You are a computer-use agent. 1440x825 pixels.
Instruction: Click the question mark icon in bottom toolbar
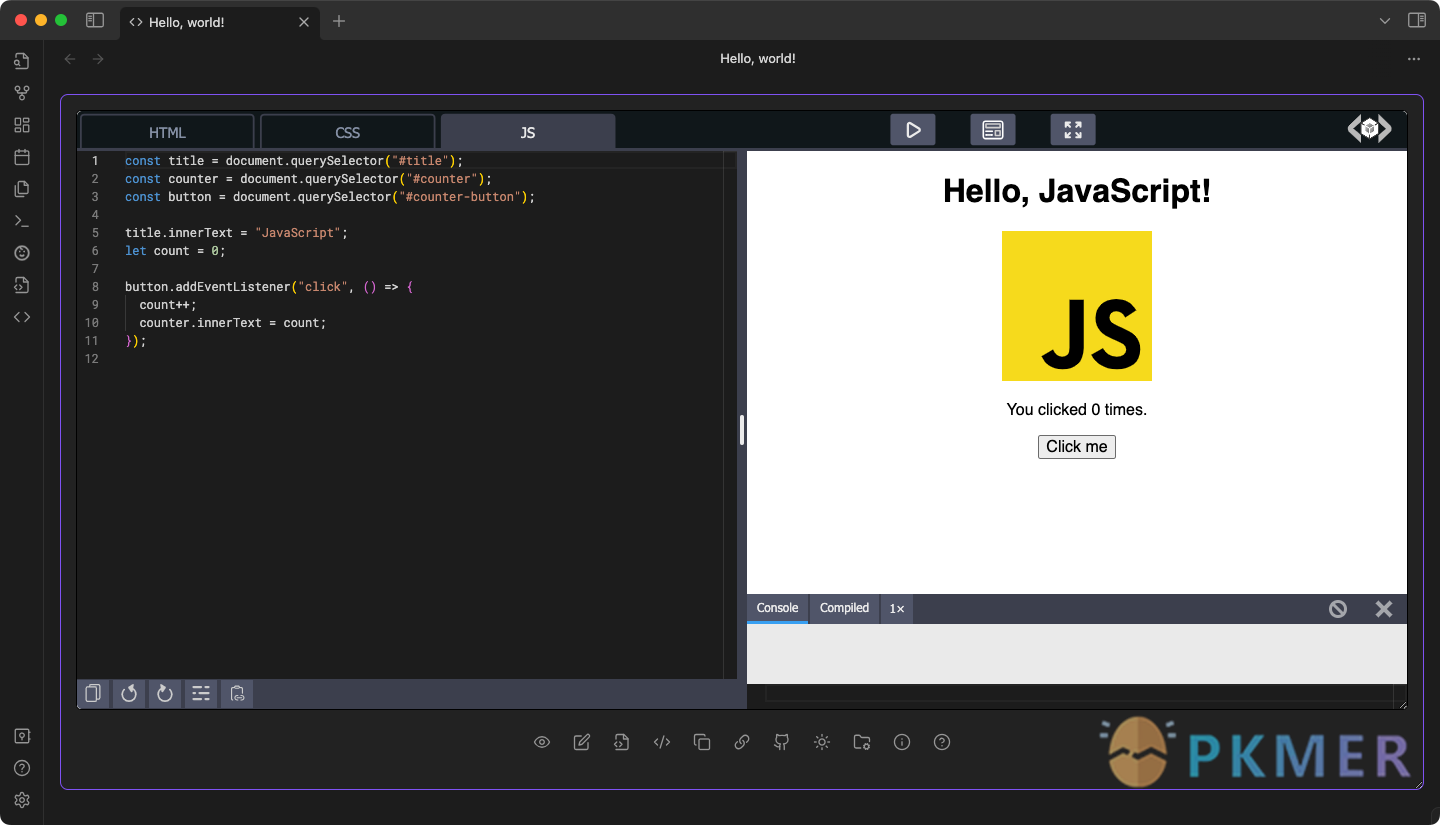tap(942, 742)
